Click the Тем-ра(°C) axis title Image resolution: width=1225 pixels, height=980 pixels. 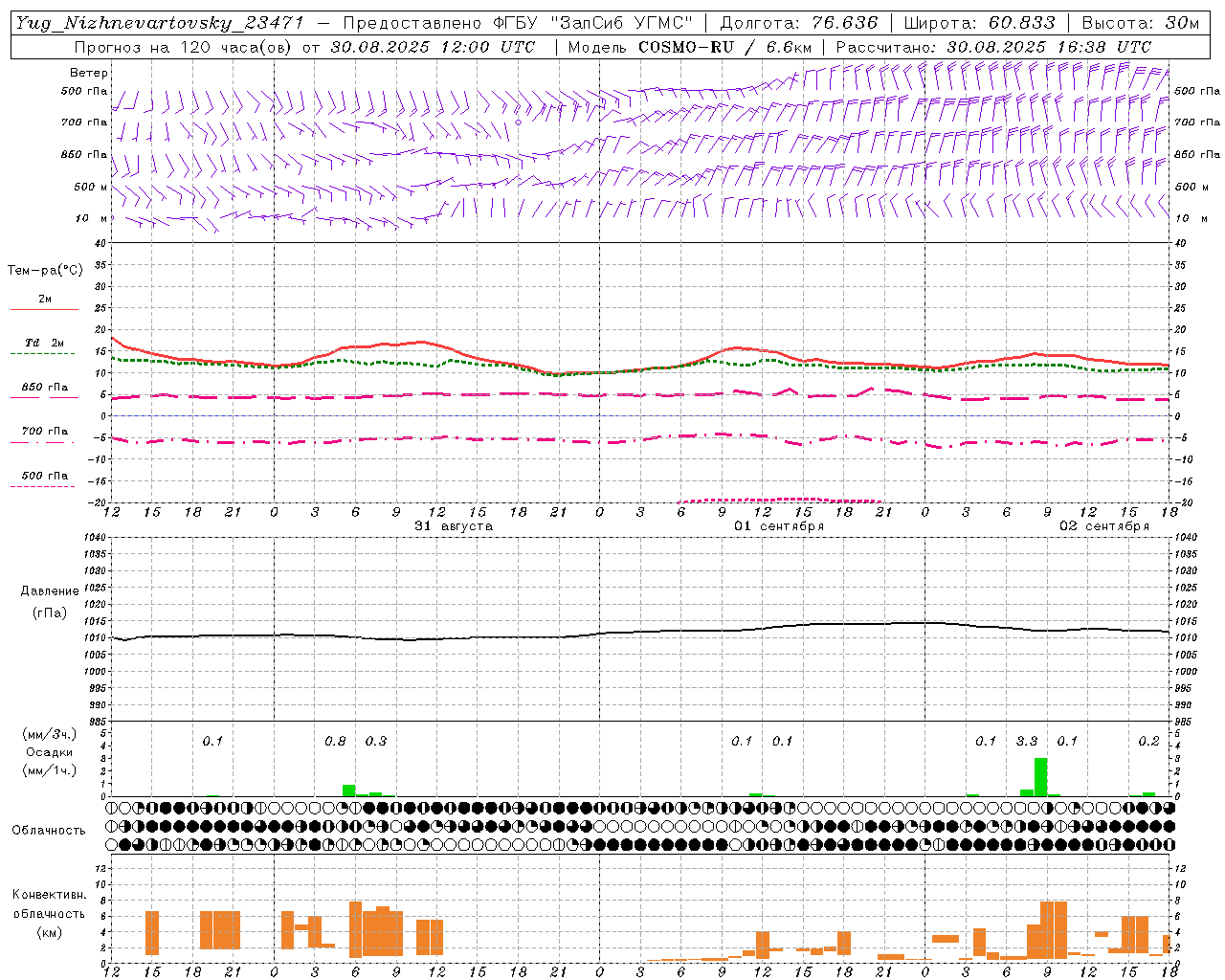(45, 271)
